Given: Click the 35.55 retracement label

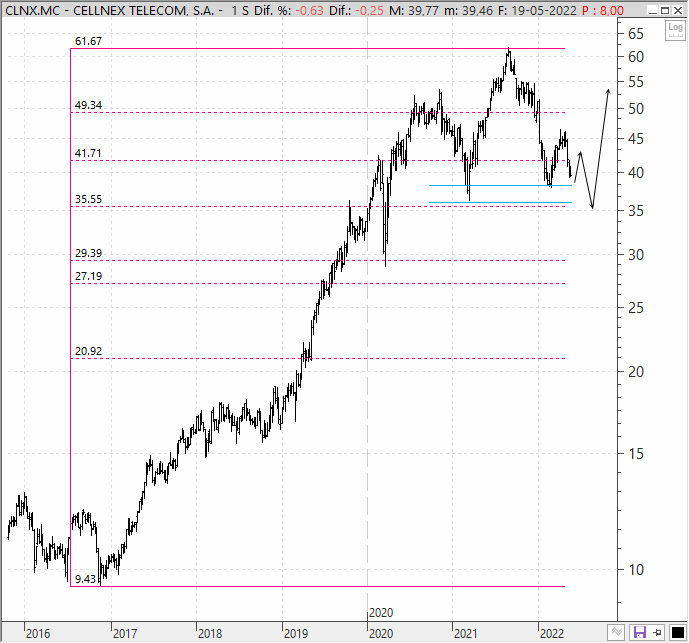Looking at the screenshot, I should coord(88,200).
